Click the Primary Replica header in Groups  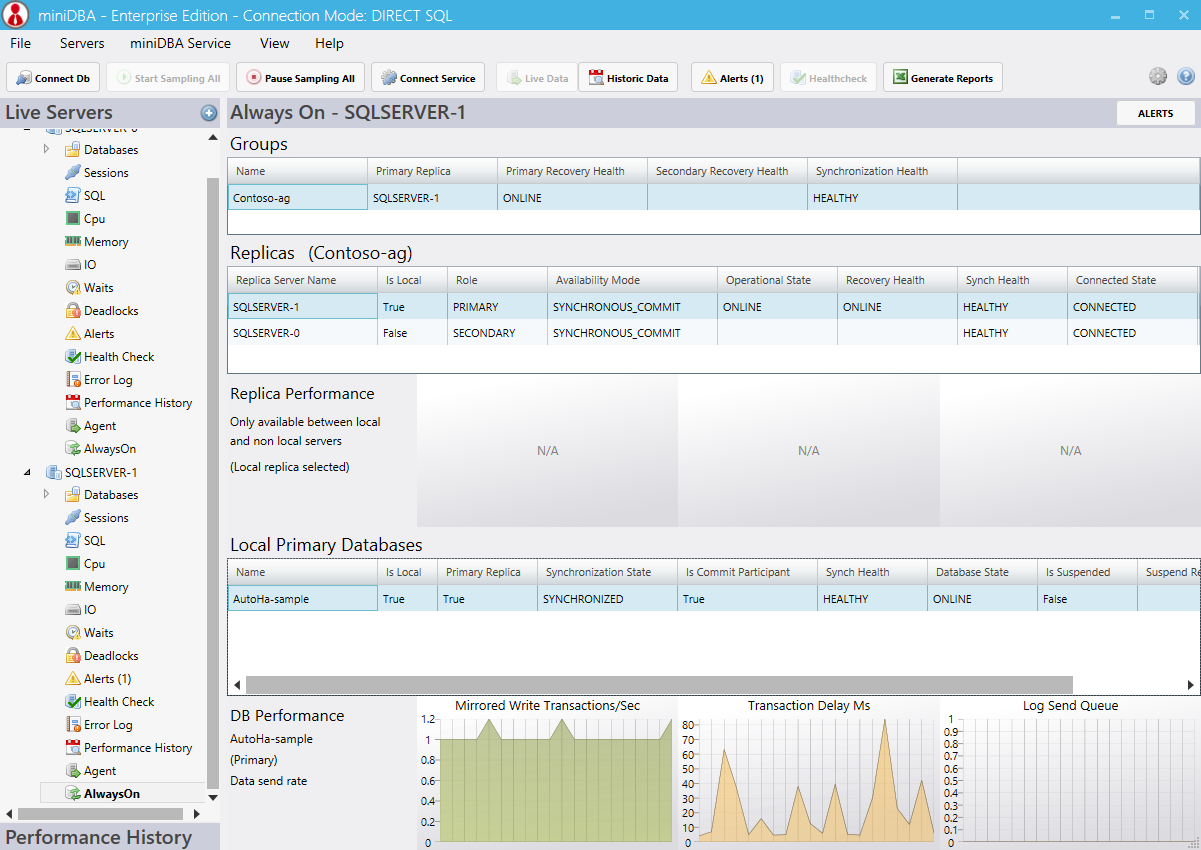pyautogui.click(x=433, y=171)
